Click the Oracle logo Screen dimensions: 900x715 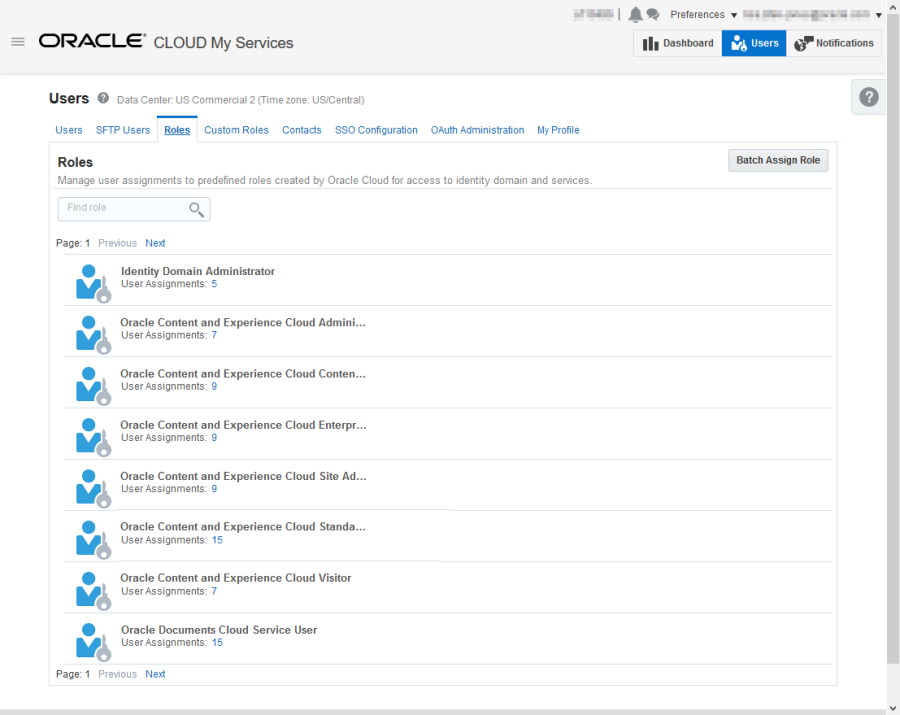click(x=92, y=41)
